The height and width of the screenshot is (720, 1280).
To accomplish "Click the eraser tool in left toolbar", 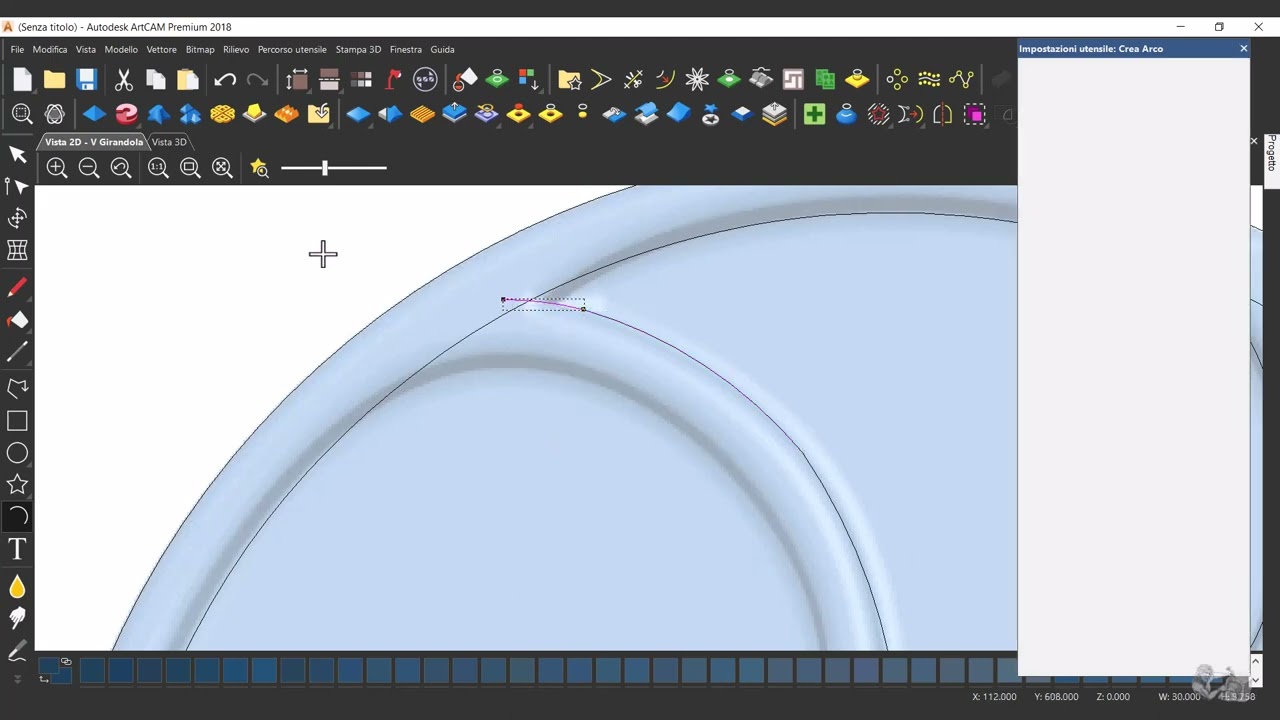I will 17,320.
